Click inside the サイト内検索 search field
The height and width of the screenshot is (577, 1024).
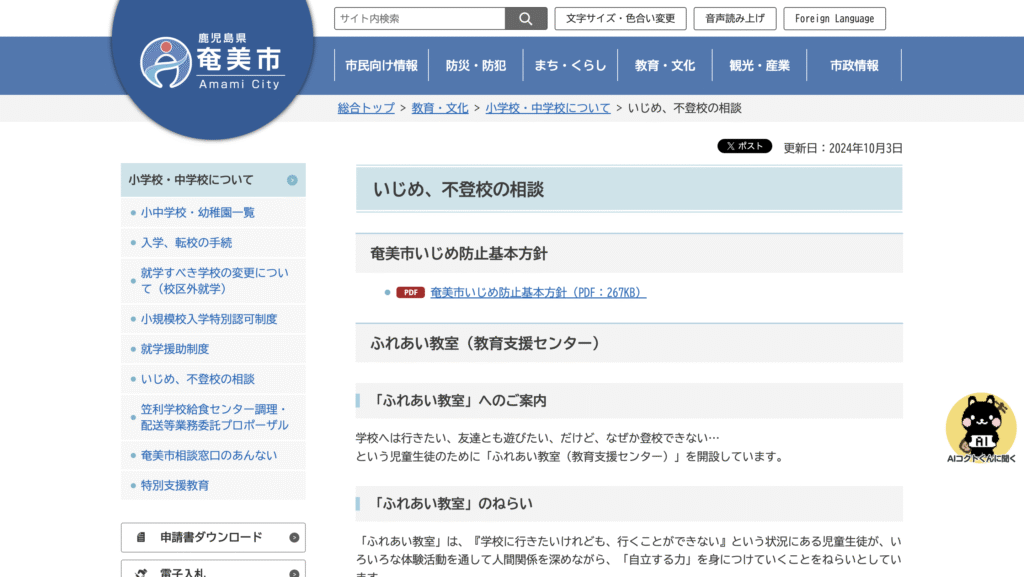tap(420, 18)
